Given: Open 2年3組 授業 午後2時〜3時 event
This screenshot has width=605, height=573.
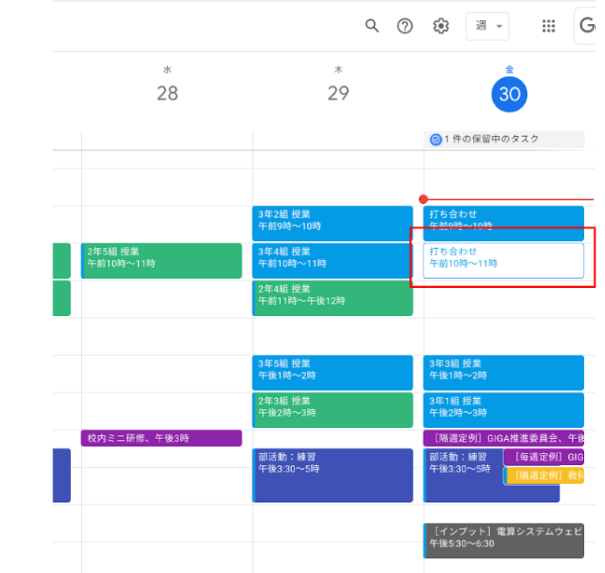Looking at the screenshot, I should (x=332, y=410).
